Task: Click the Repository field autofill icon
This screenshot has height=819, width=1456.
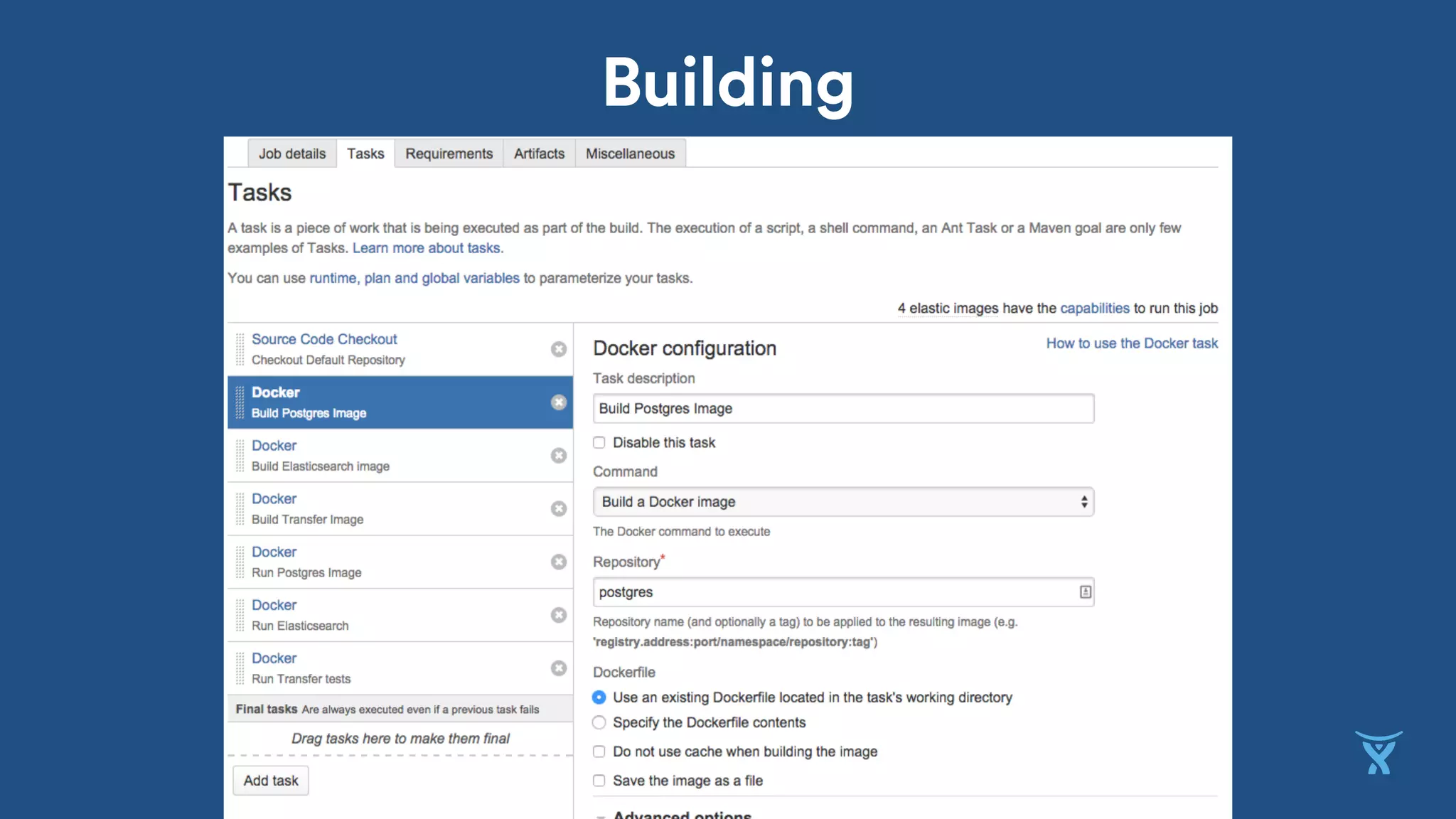Action: [x=1085, y=592]
